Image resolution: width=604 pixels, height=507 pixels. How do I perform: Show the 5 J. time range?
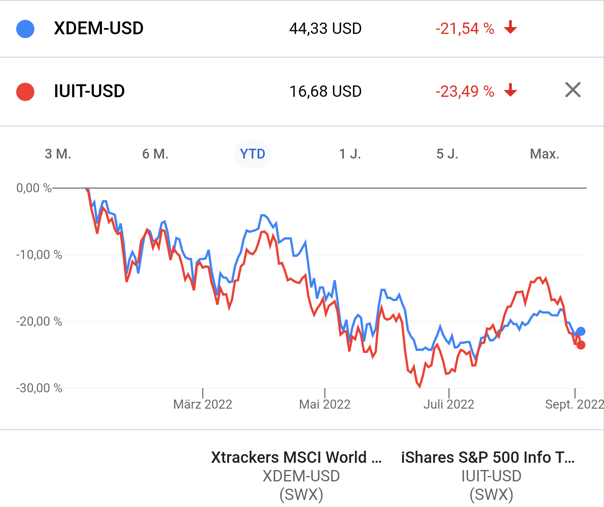447,154
